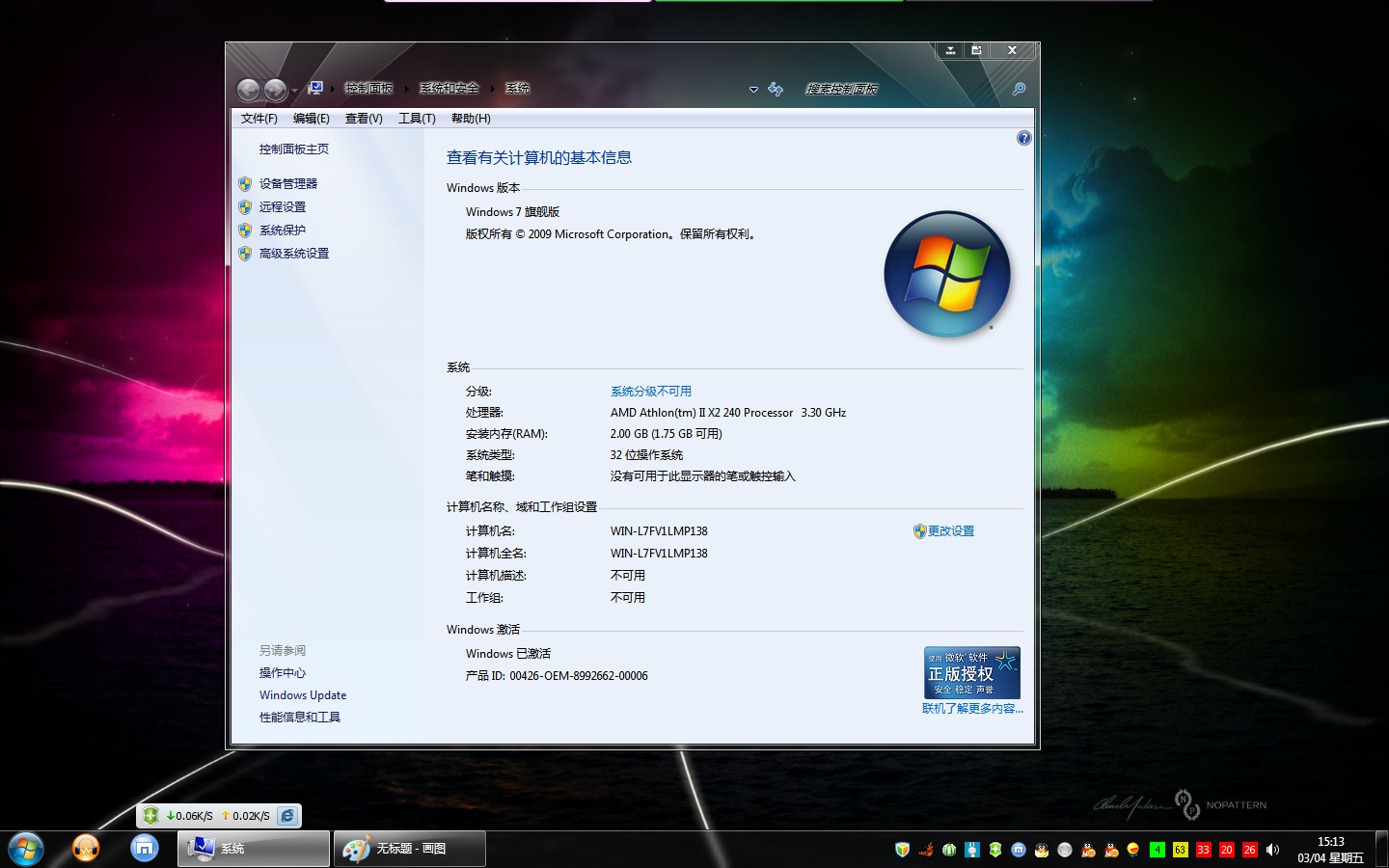Go back with the navigation back arrow

249,90
